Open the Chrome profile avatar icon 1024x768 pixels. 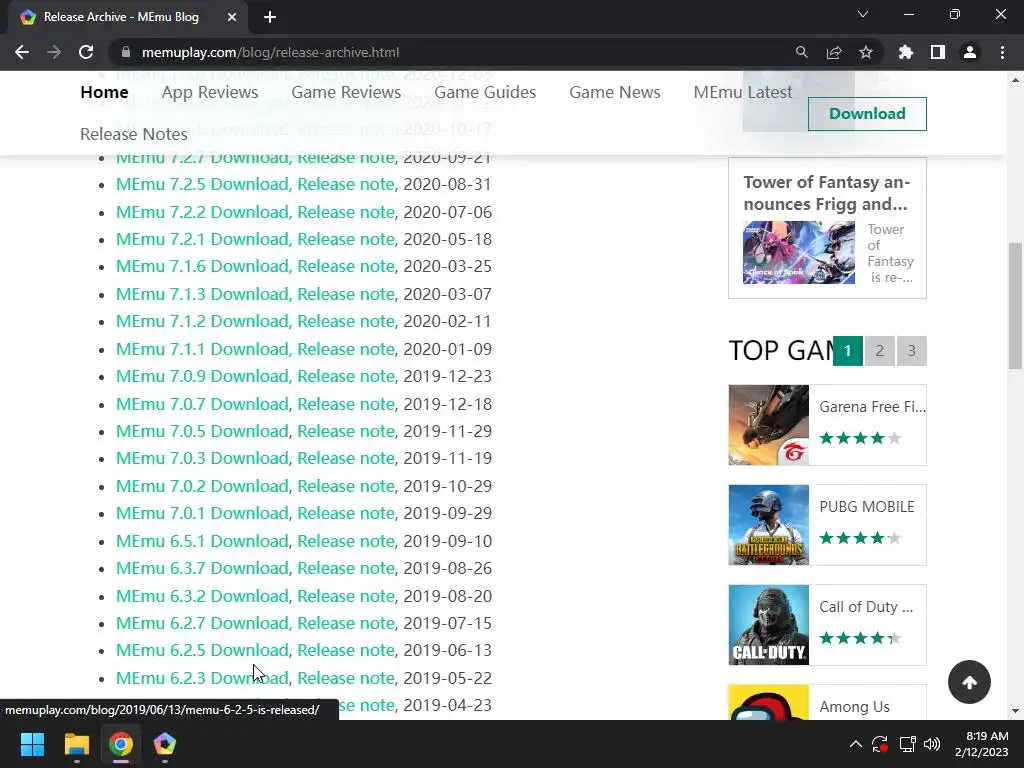(970, 52)
